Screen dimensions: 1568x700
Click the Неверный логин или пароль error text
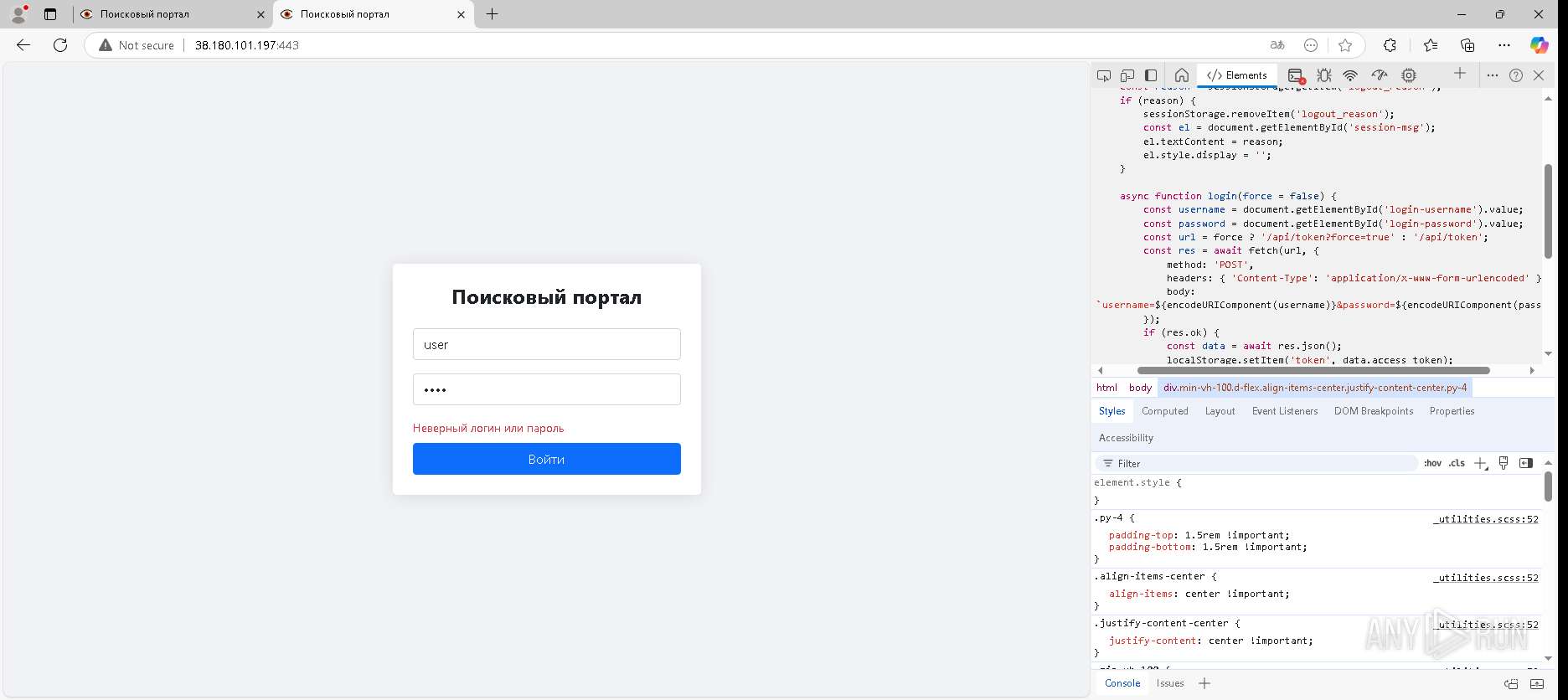(x=488, y=428)
